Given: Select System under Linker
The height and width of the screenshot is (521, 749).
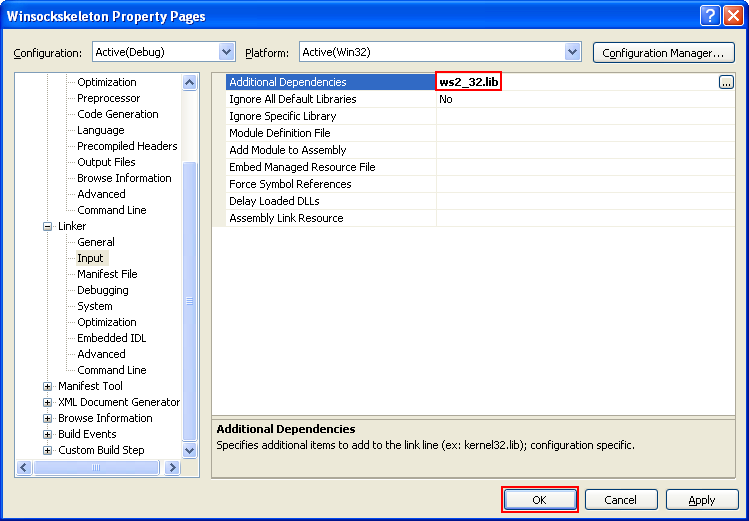Looking at the screenshot, I should [95, 306].
